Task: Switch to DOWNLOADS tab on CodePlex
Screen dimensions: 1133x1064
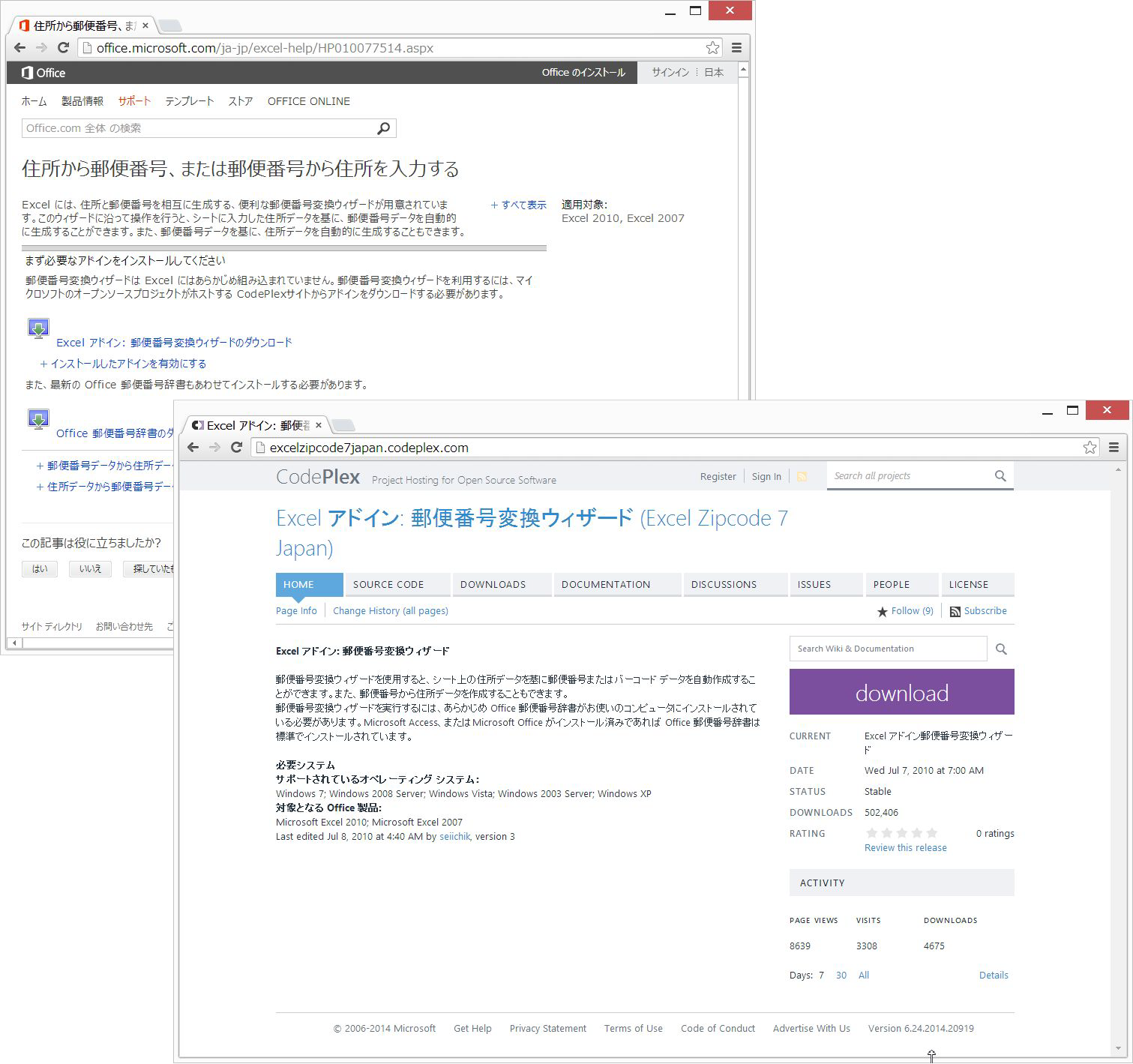Action: pos(502,585)
